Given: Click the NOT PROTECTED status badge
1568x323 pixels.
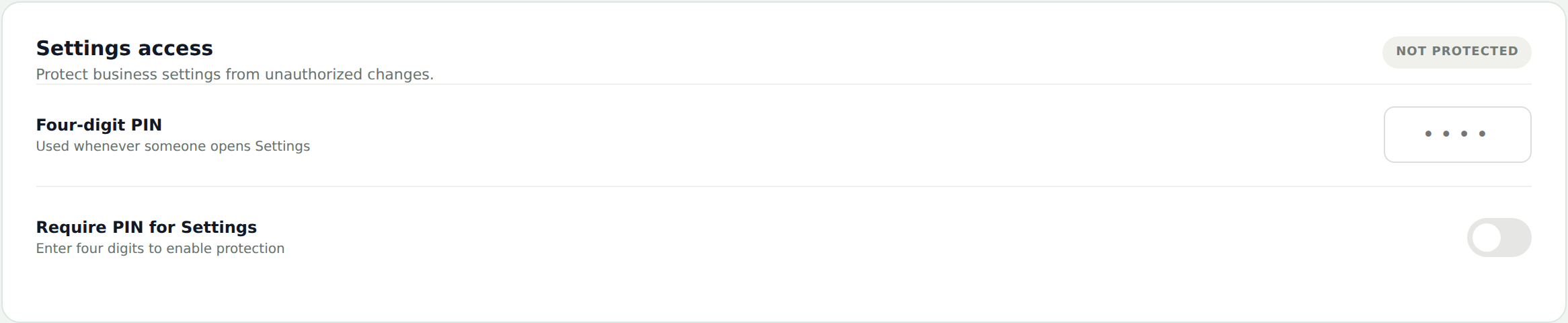Looking at the screenshot, I should (1456, 52).
